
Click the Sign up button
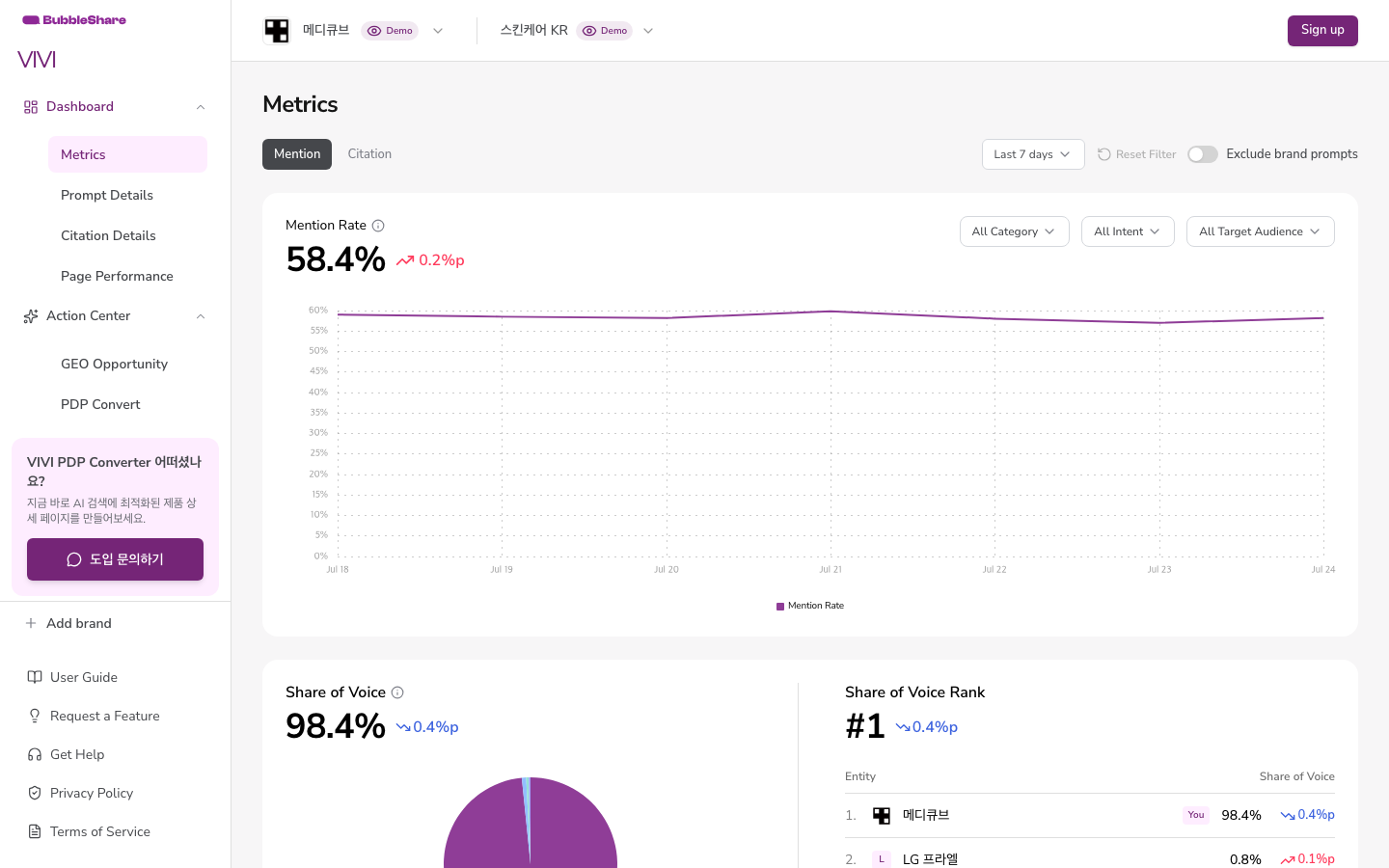[x=1322, y=31]
